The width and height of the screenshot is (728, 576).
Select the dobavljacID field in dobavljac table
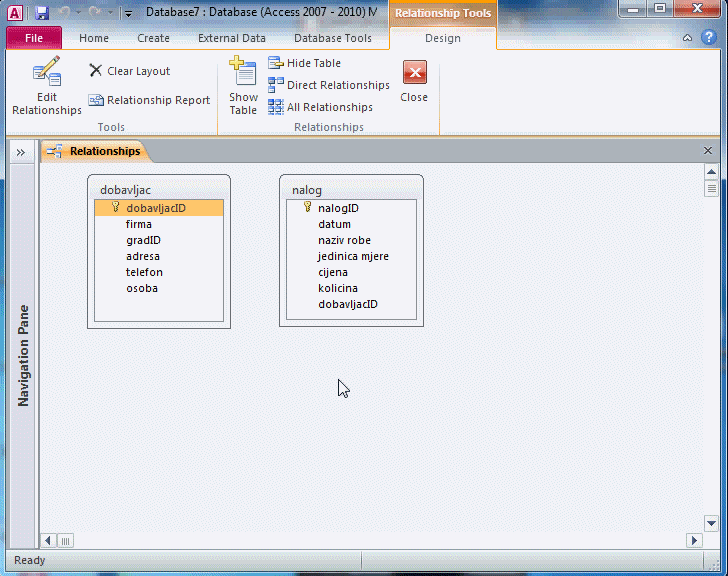[156, 208]
